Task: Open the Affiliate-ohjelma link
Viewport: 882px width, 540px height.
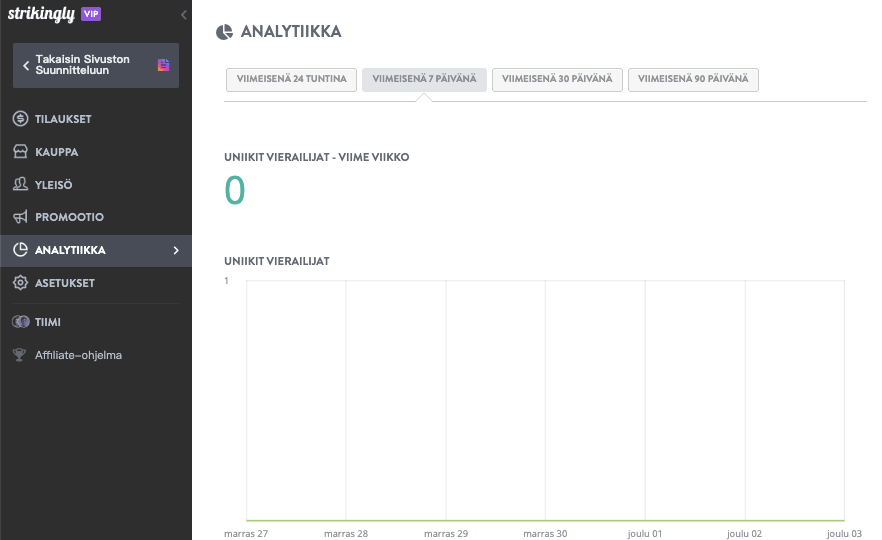Action: [x=96, y=356]
